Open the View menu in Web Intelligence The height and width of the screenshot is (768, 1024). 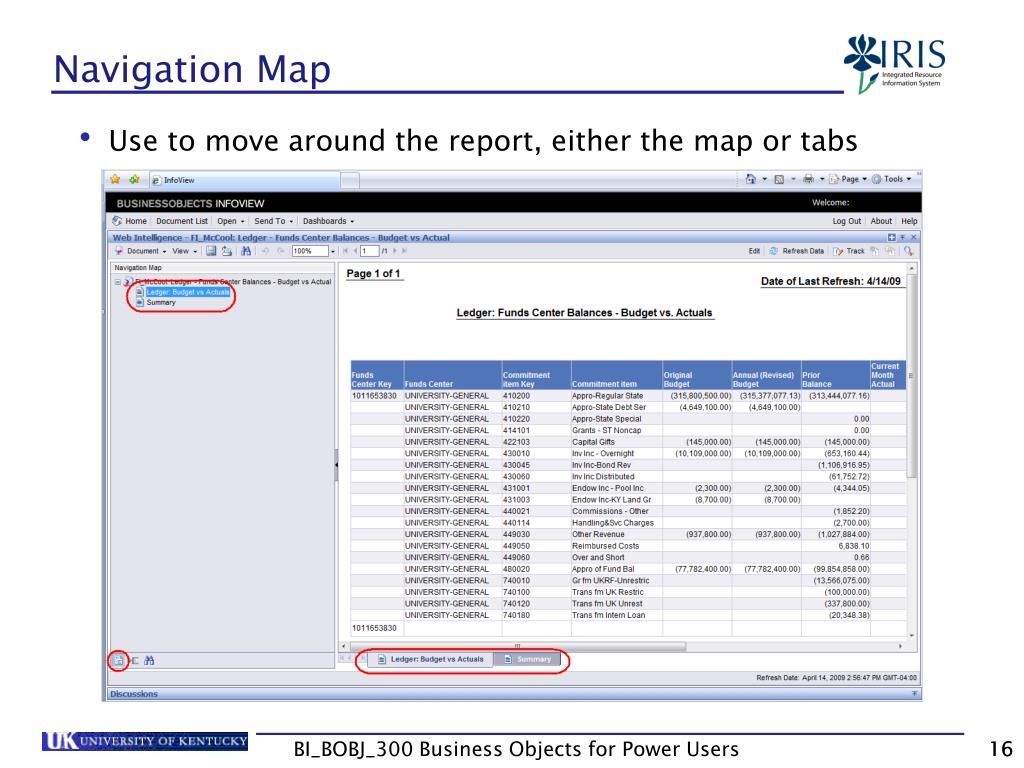click(x=184, y=251)
